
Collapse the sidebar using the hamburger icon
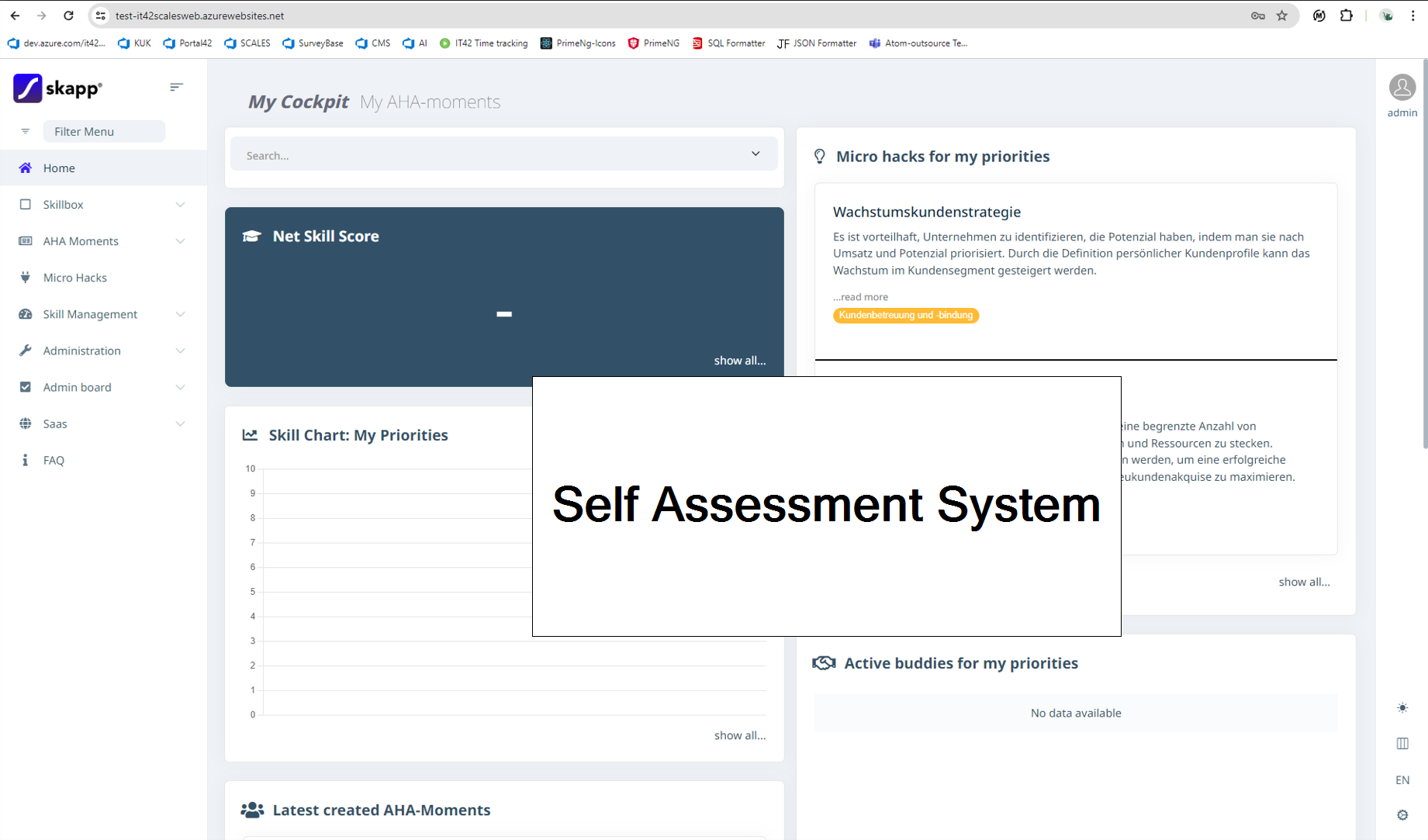click(x=176, y=87)
